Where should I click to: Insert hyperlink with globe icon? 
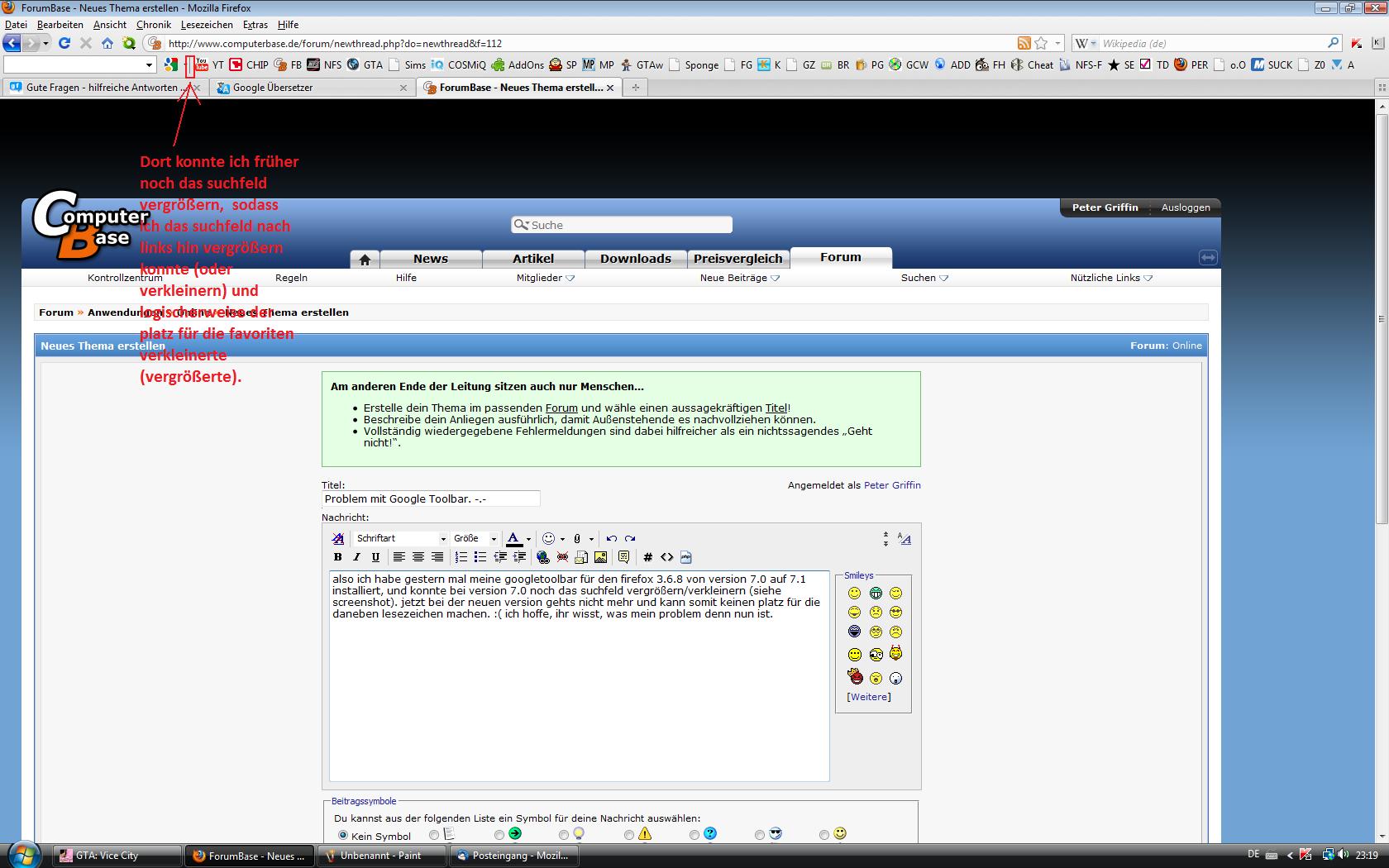click(x=543, y=557)
